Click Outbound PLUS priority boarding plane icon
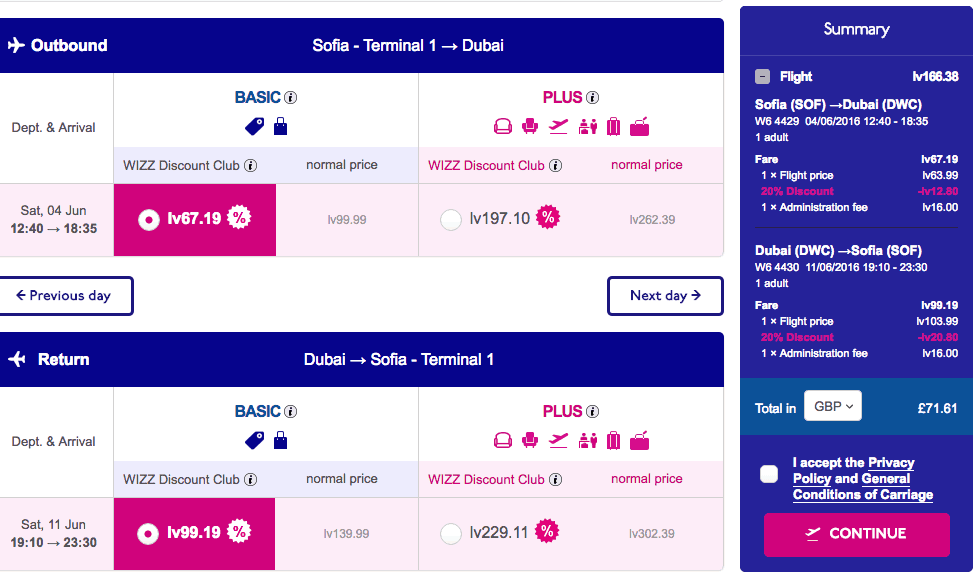This screenshot has height=578, width=973. 558,127
